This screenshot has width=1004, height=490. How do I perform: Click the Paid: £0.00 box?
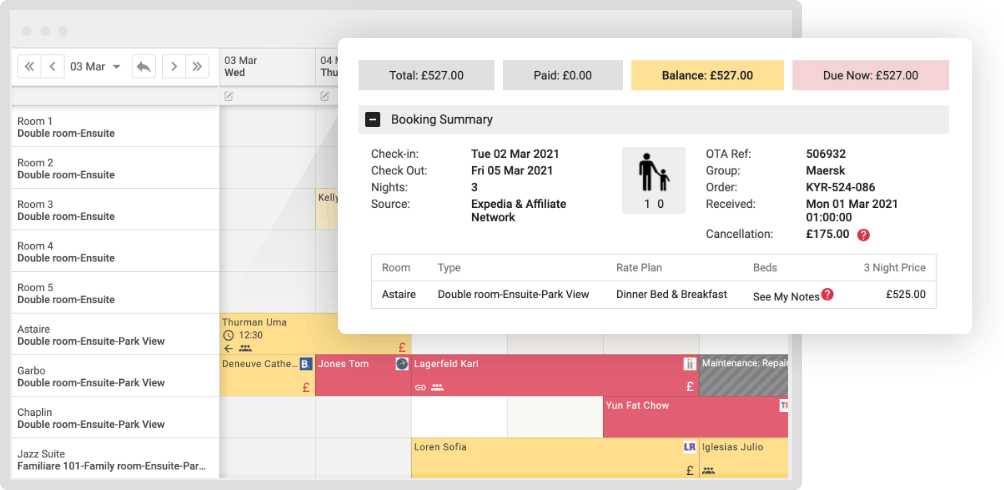tap(563, 75)
